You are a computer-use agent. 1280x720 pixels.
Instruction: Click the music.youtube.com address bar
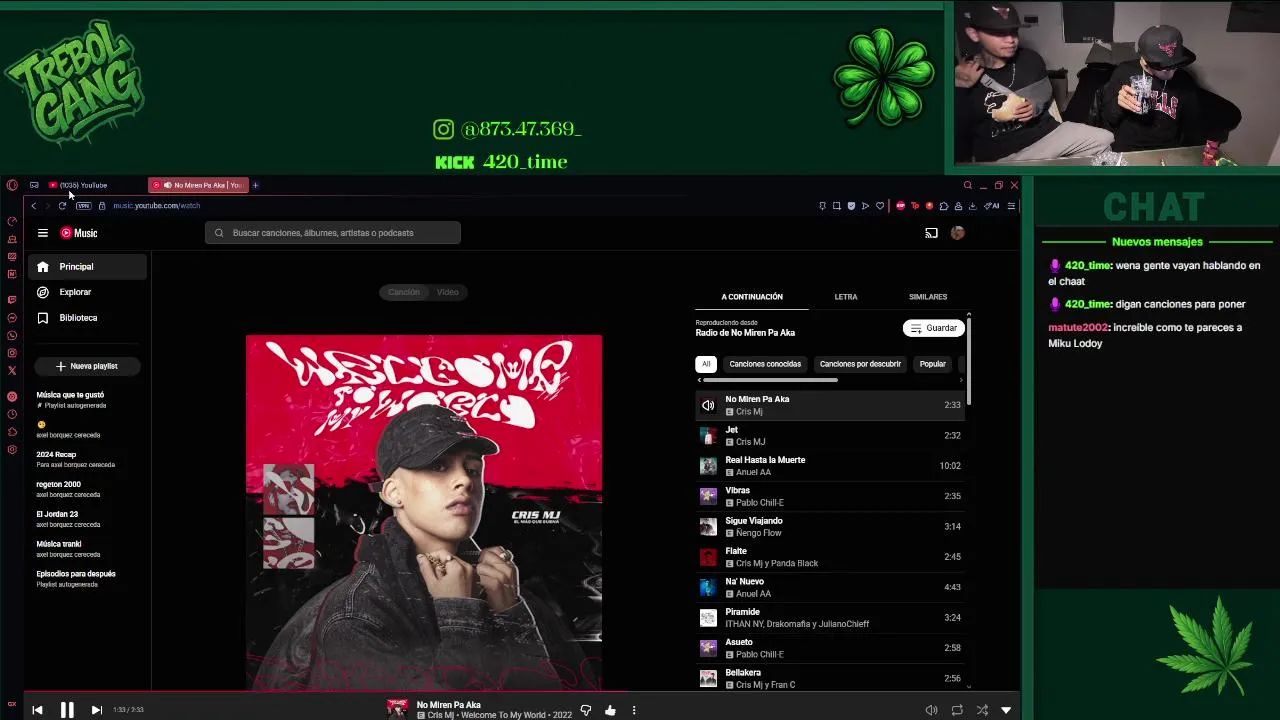[155, 206]
